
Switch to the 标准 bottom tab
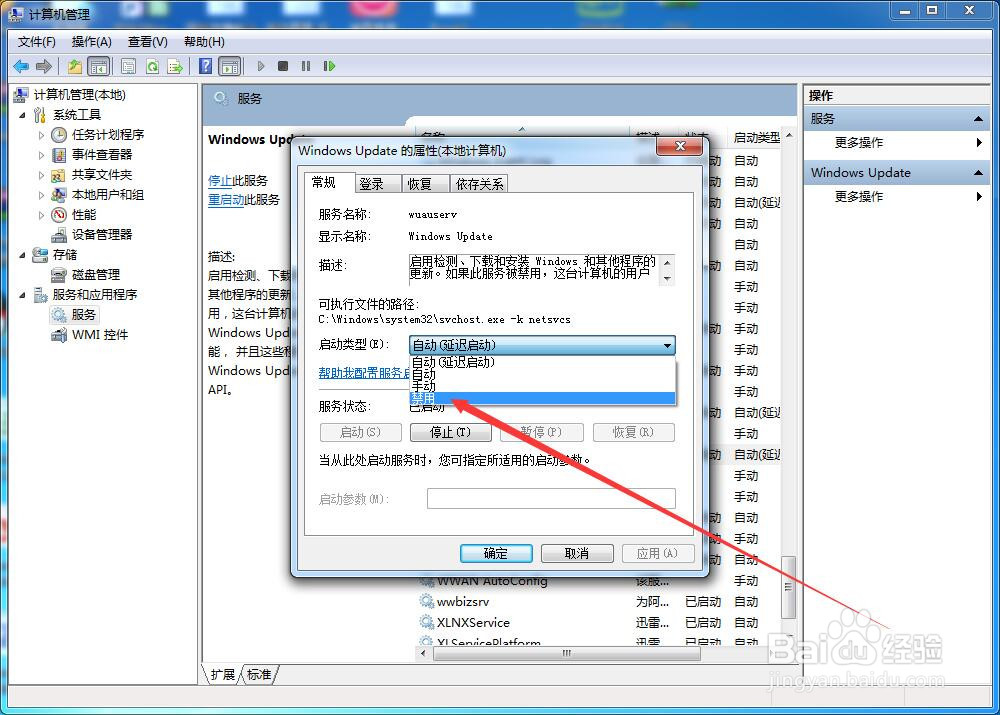[259, 674]
